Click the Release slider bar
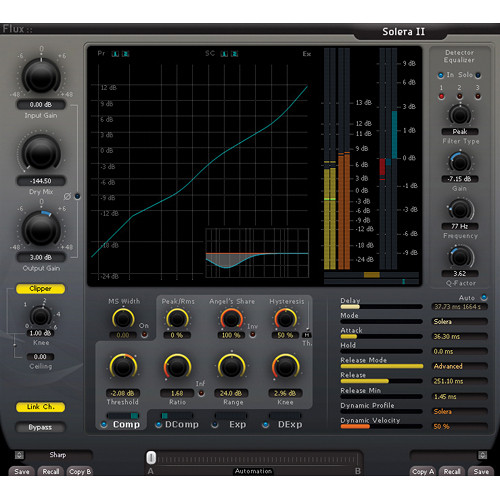The width and height of the screenshot is (500, 500). click(381, 381)
